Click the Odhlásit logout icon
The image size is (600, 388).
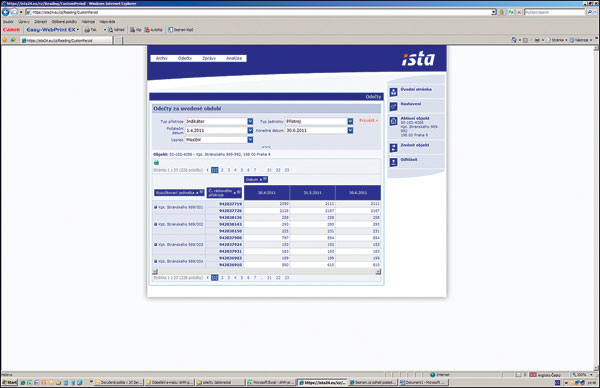(x=393, y=163)
